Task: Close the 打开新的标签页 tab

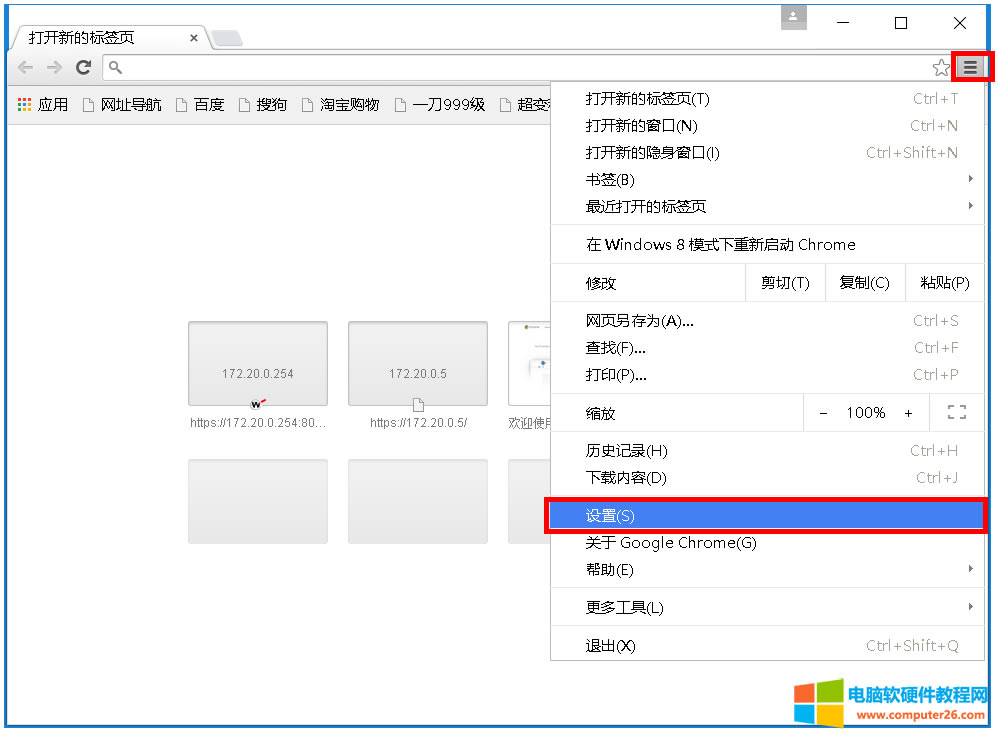Action: [194, 38]
